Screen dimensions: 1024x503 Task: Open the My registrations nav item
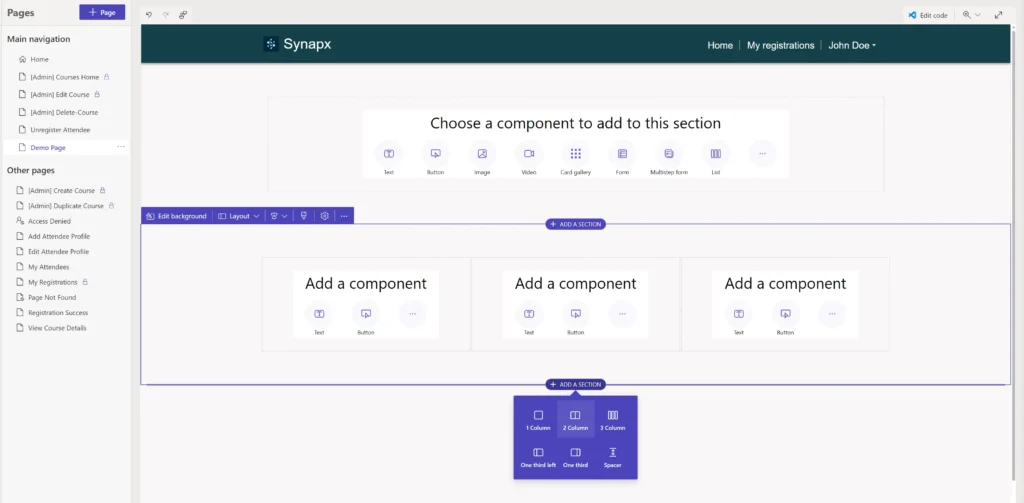[780, 45]
